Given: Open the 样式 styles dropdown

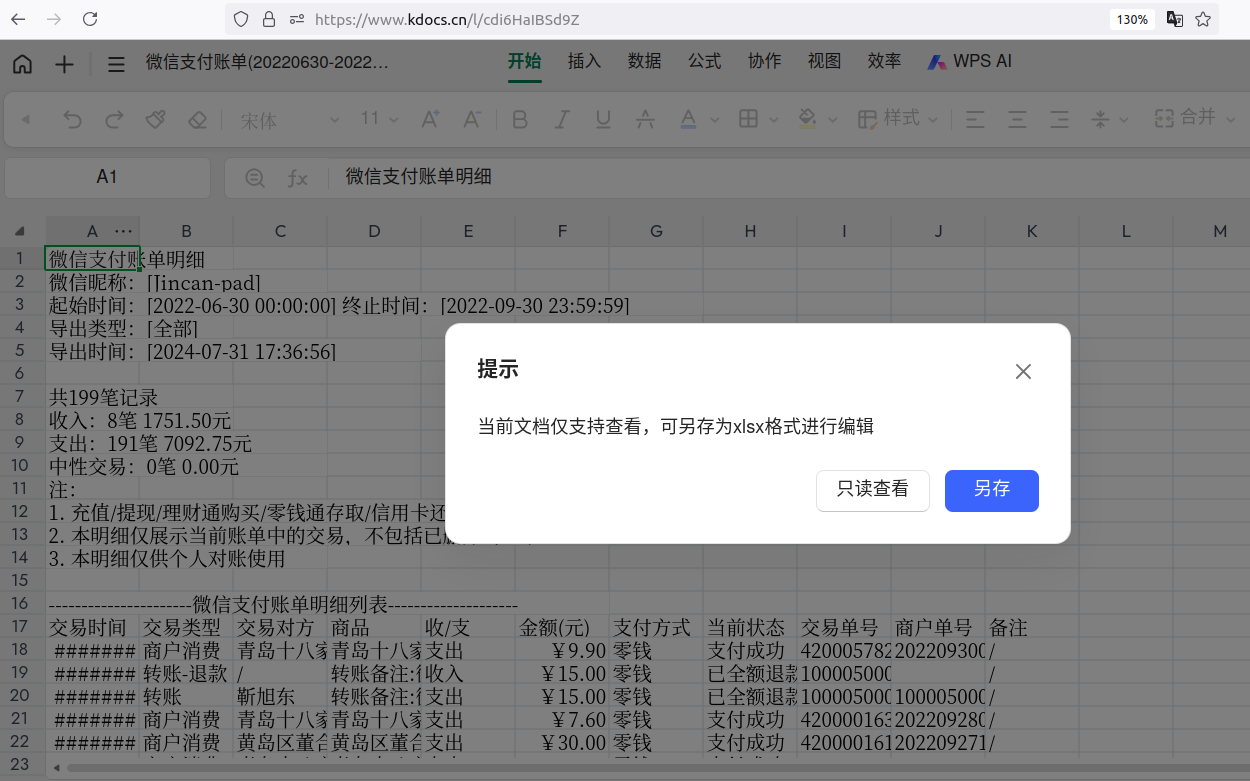Looking at the screenshot, I should pyautogui.click(x=899, y=119).
